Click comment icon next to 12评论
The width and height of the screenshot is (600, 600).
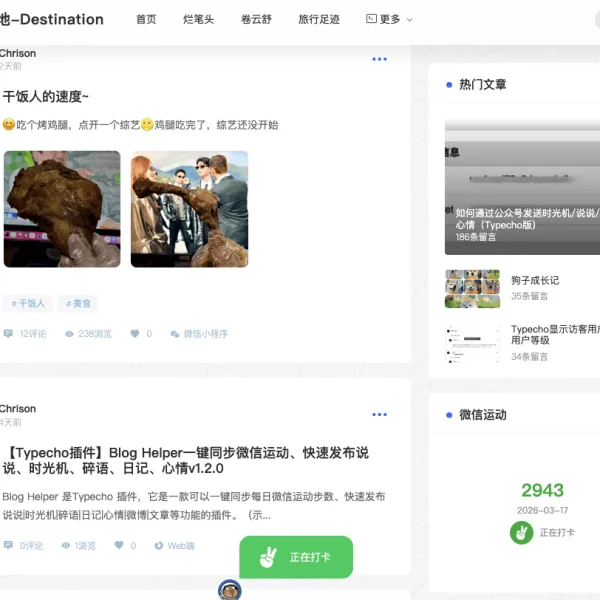click(x=8, y=334)
